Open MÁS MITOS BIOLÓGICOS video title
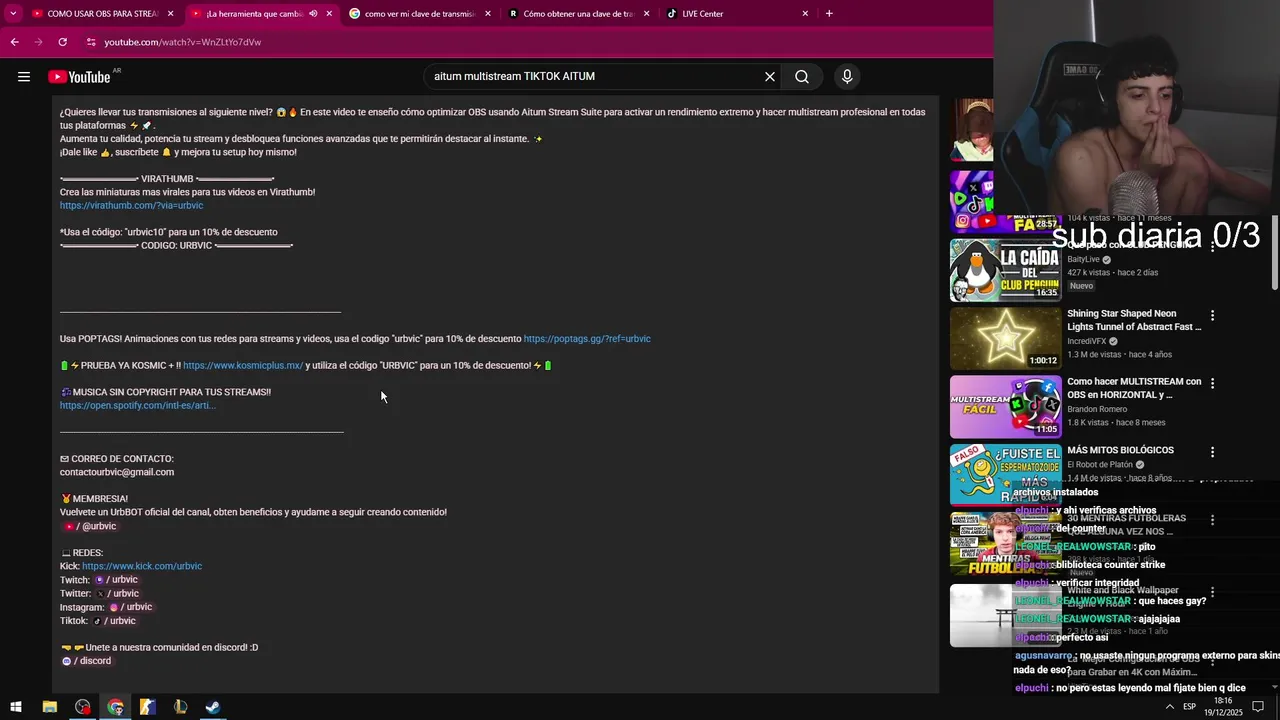The width and height of the screenshot is (1280, 720). [x=1120, y=450]
